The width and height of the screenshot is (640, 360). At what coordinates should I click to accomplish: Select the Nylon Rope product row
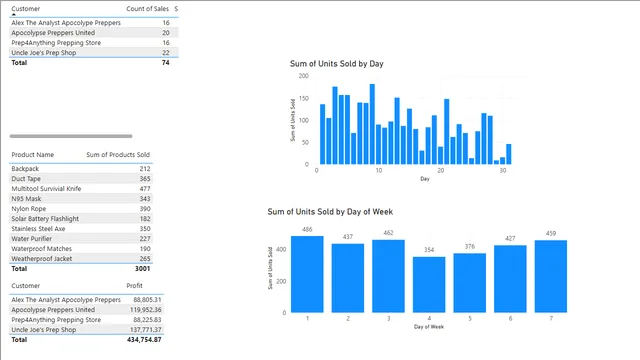tap(81, 209)
